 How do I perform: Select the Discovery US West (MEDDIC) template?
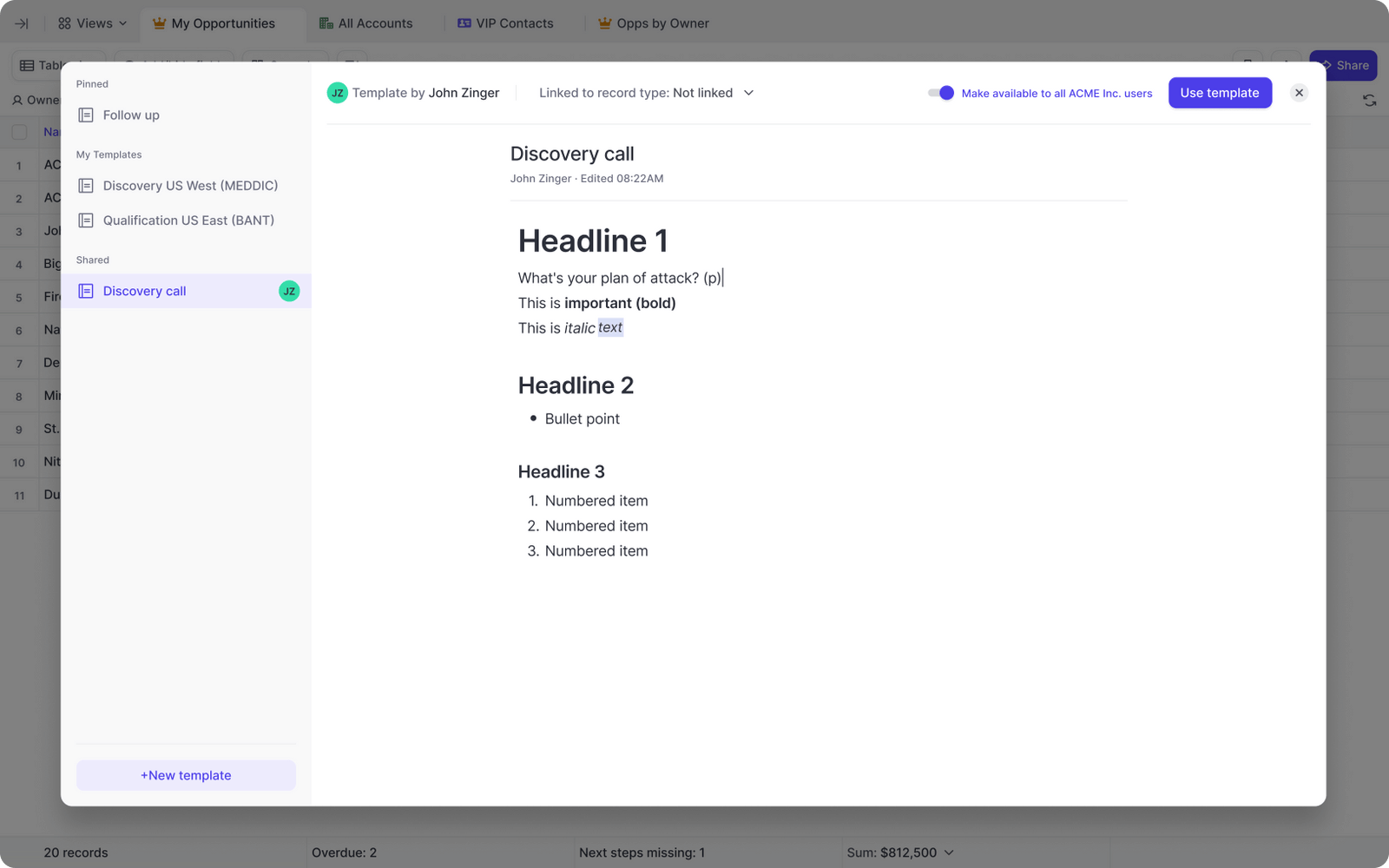[190, 185]
